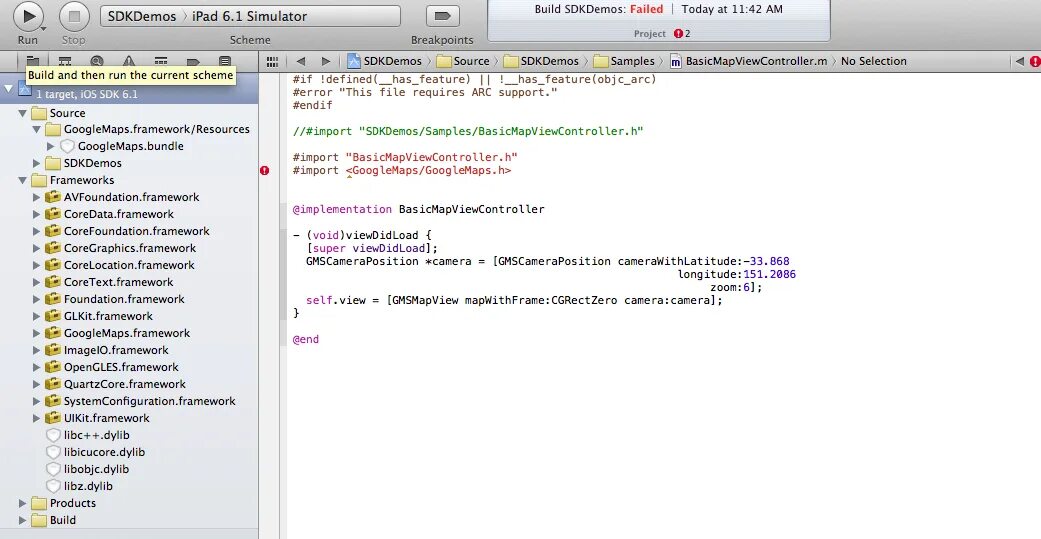The image size is (1041, 539).
Task: Click the @end keyword in editor
Action: pos(305,339)
